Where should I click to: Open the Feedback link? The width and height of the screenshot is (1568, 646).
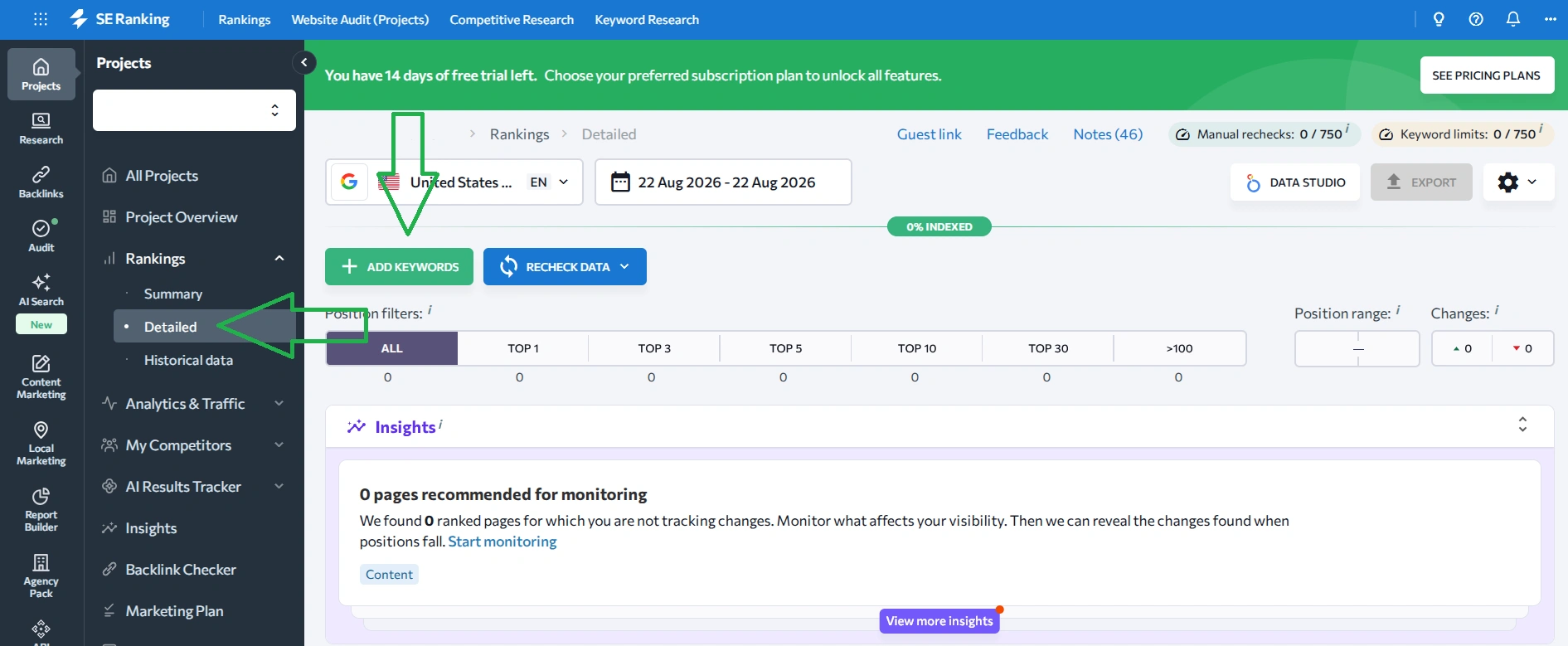(x=1017, y=134)
